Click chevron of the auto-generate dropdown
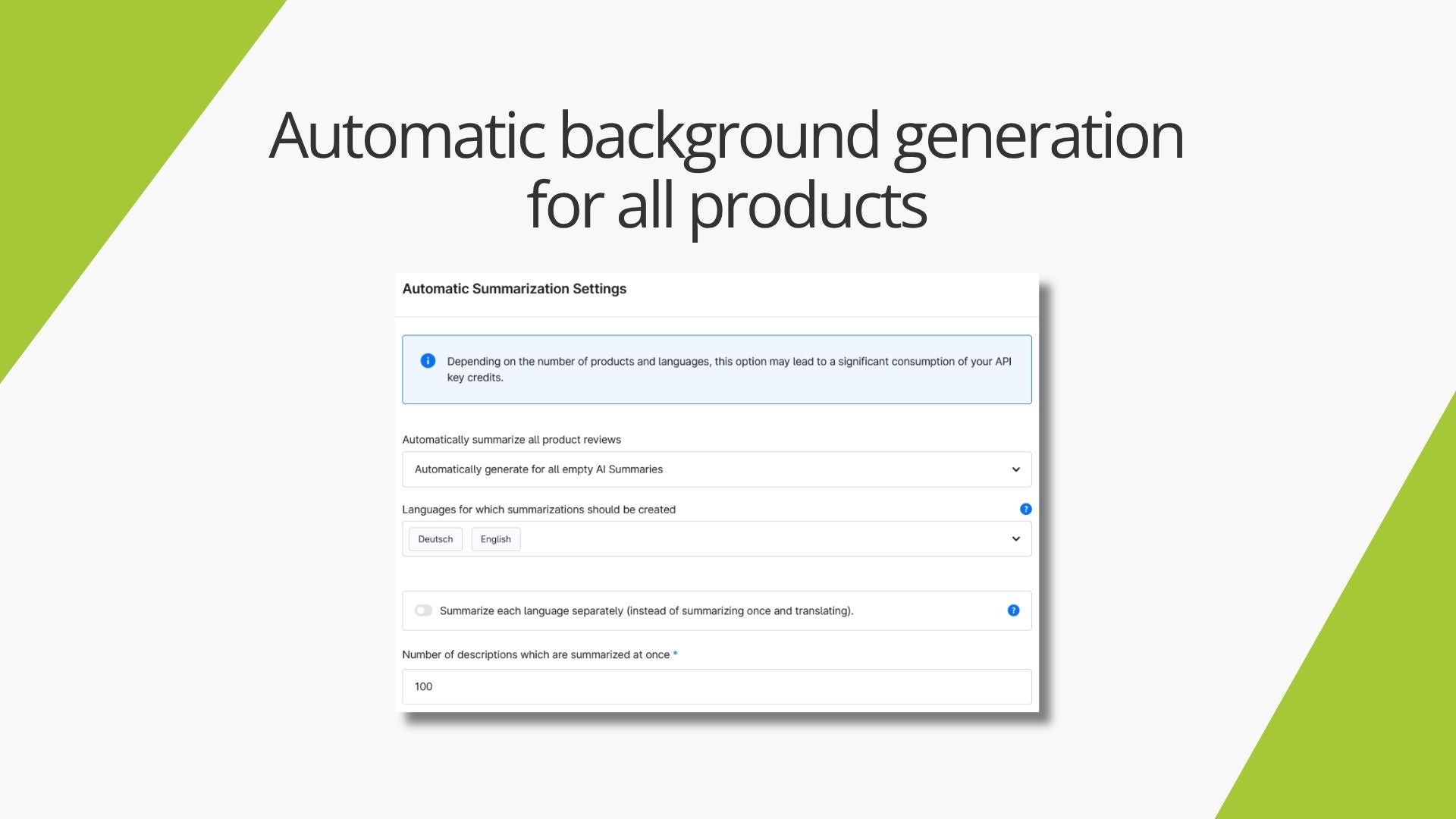Image resolution: width=1456 pixels, height=819 pixels. [x=1015, y=469]
